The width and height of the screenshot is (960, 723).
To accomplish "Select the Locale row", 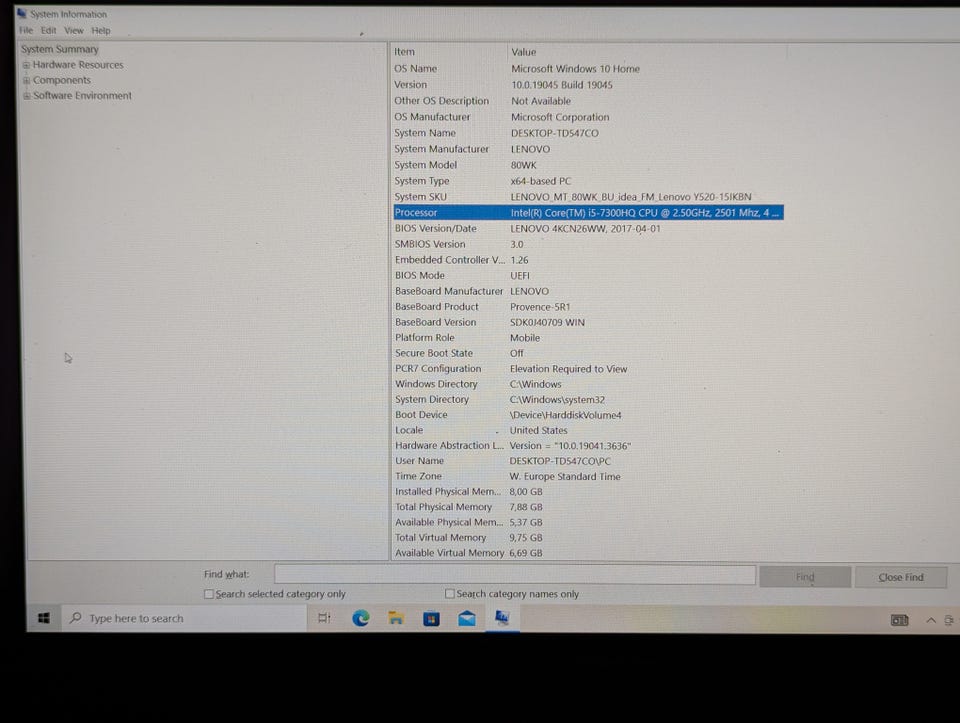I will pyautogui.click(x=588, y=430).
